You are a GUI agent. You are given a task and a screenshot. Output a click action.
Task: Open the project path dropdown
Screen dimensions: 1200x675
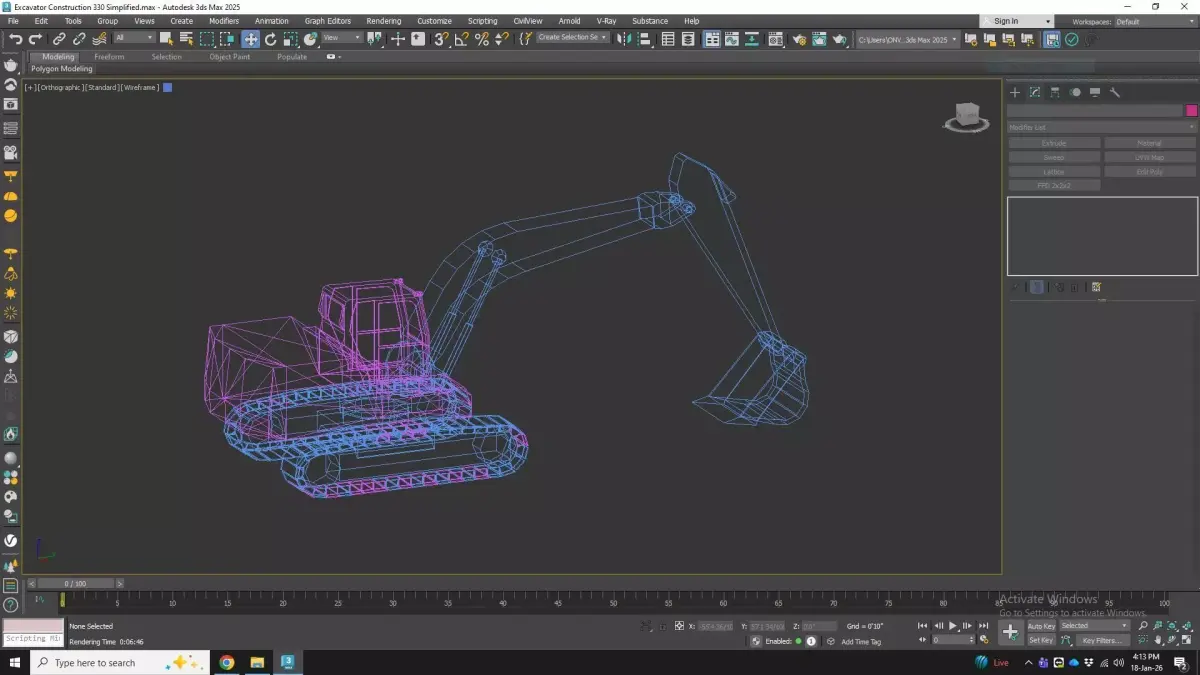point(907,39)
